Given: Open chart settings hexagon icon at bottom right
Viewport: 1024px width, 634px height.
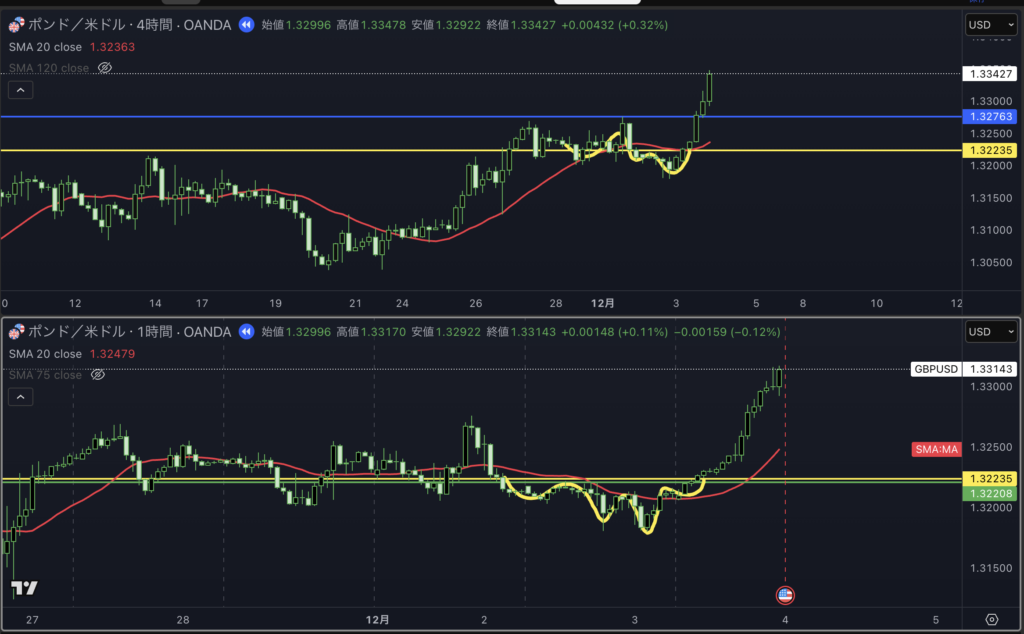Looking at the screenshot, I should (991, 620).
